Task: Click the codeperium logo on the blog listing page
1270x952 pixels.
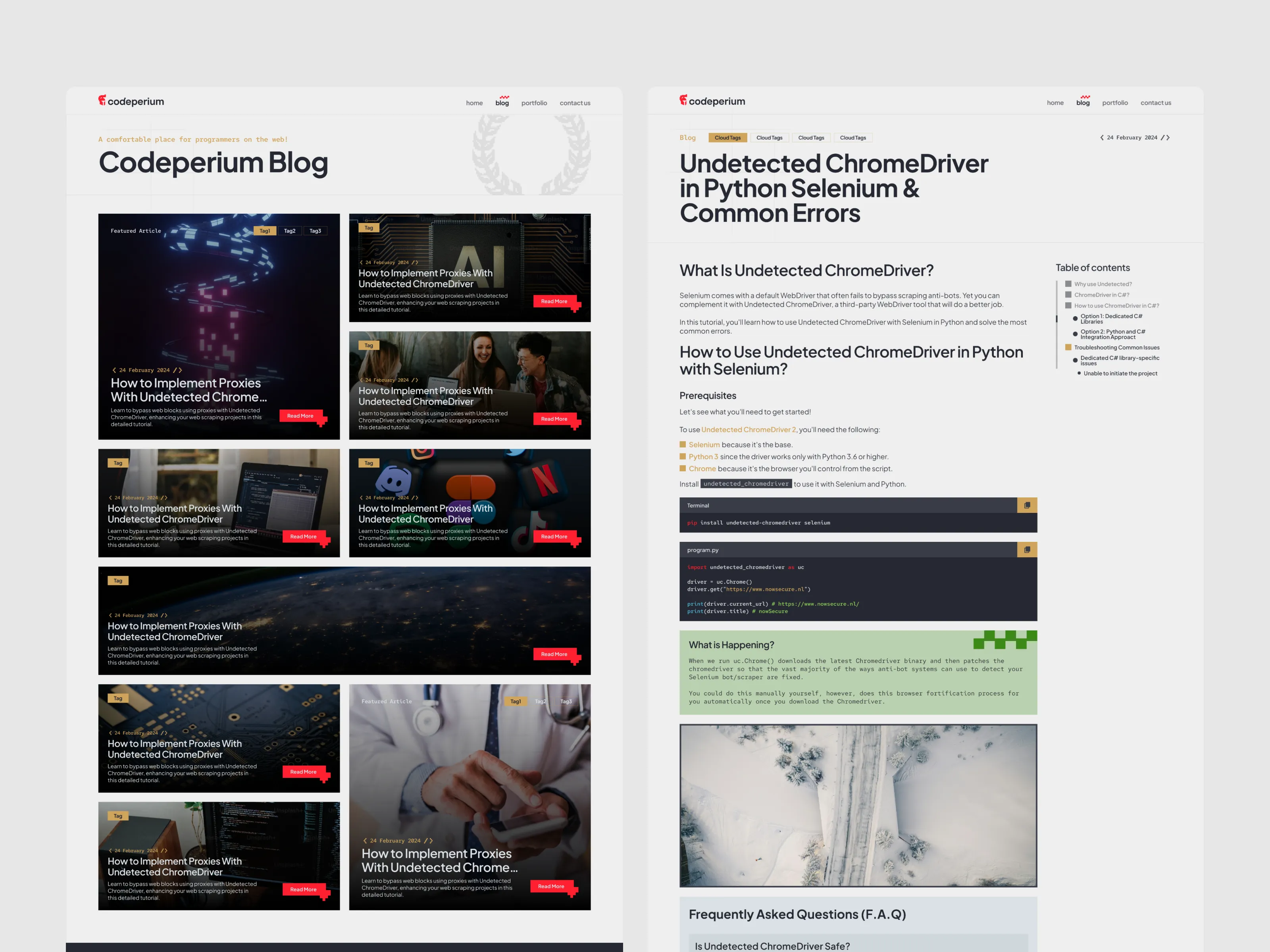Action: click(x=131, y=101)
